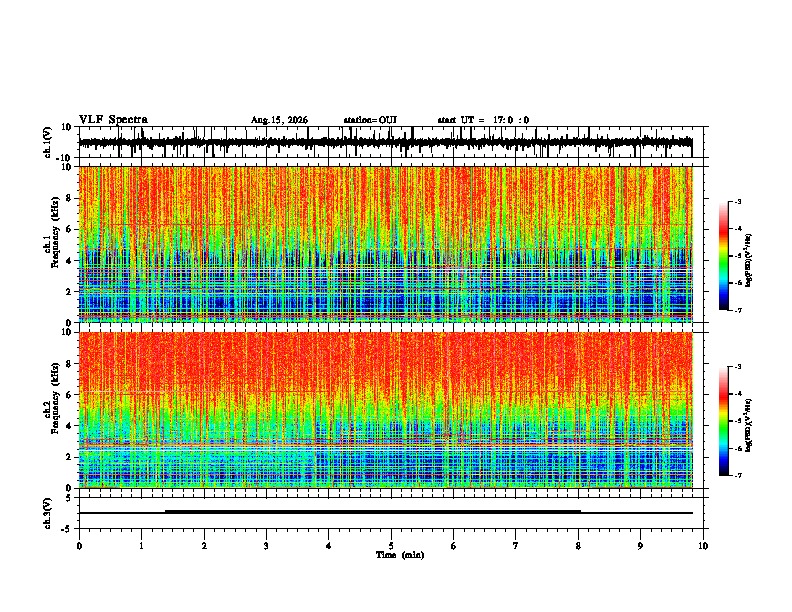Select the "start UT = 17:0 :0" header
Image resolution: width=792 pixels, height=612 pixels.
483,120
